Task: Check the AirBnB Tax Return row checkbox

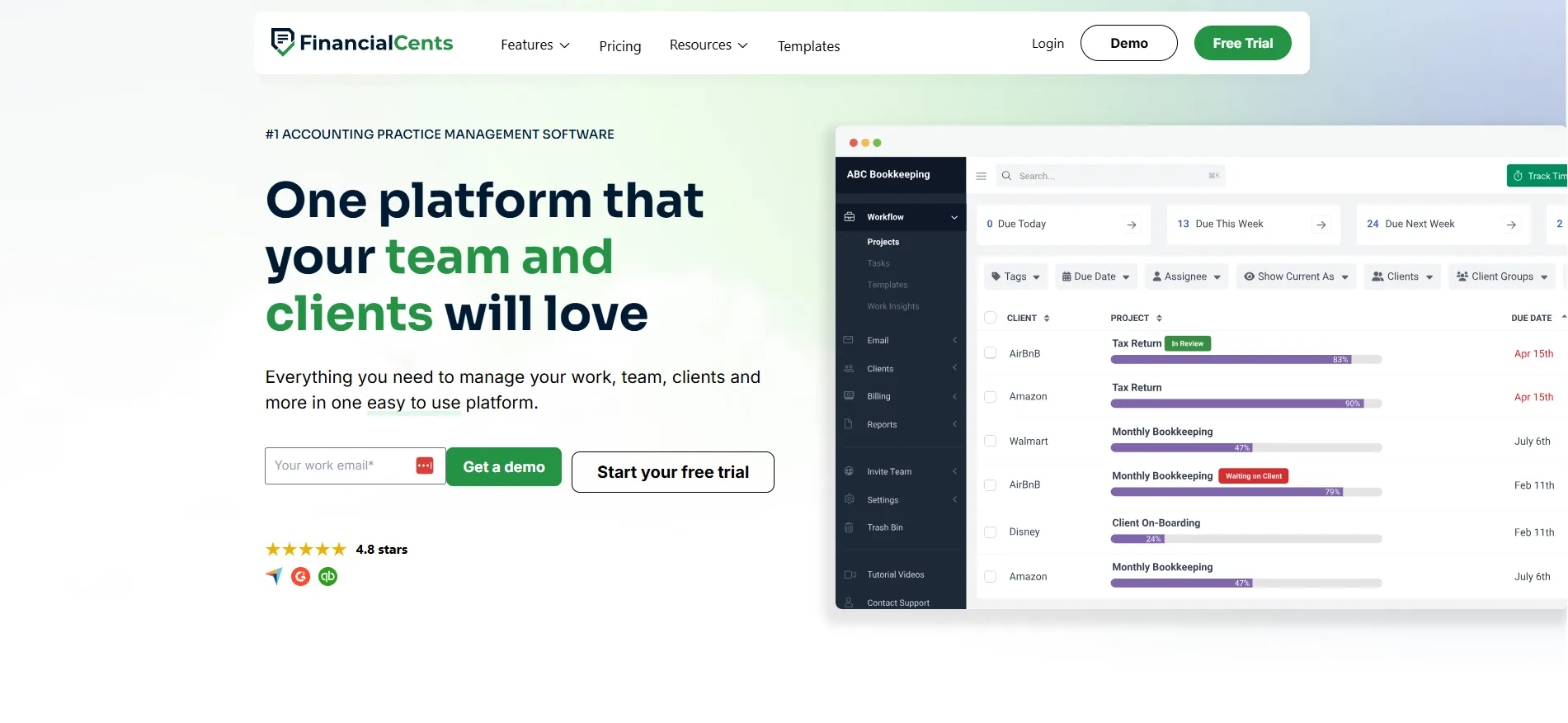Action: 991,353
